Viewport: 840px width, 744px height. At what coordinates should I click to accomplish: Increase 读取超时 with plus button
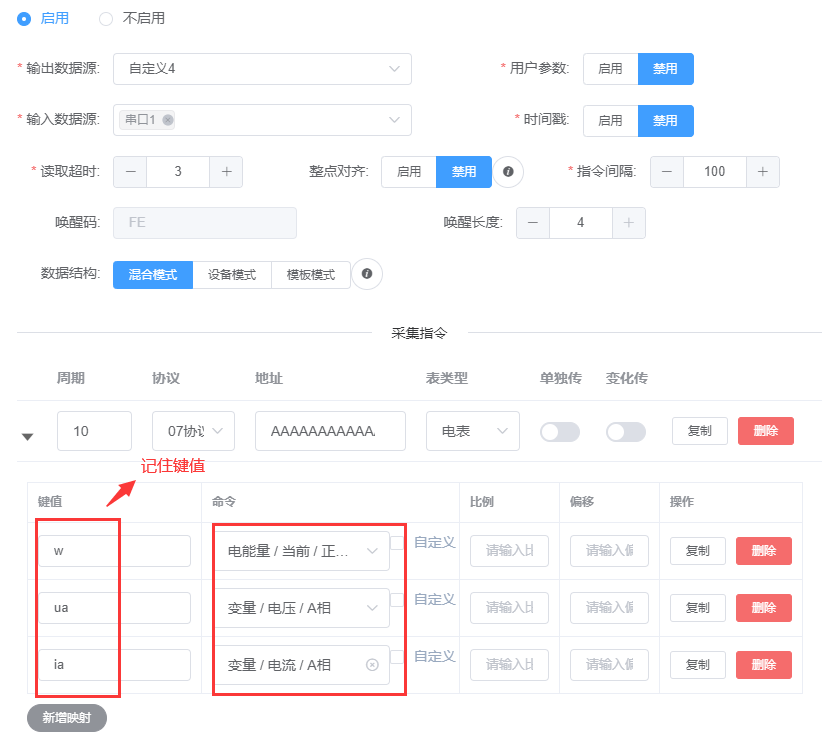(x=226, y=172)
